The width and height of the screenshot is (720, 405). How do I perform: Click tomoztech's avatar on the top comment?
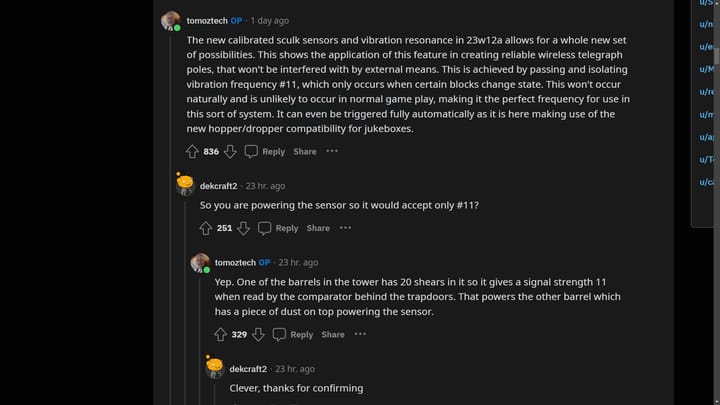171,20
